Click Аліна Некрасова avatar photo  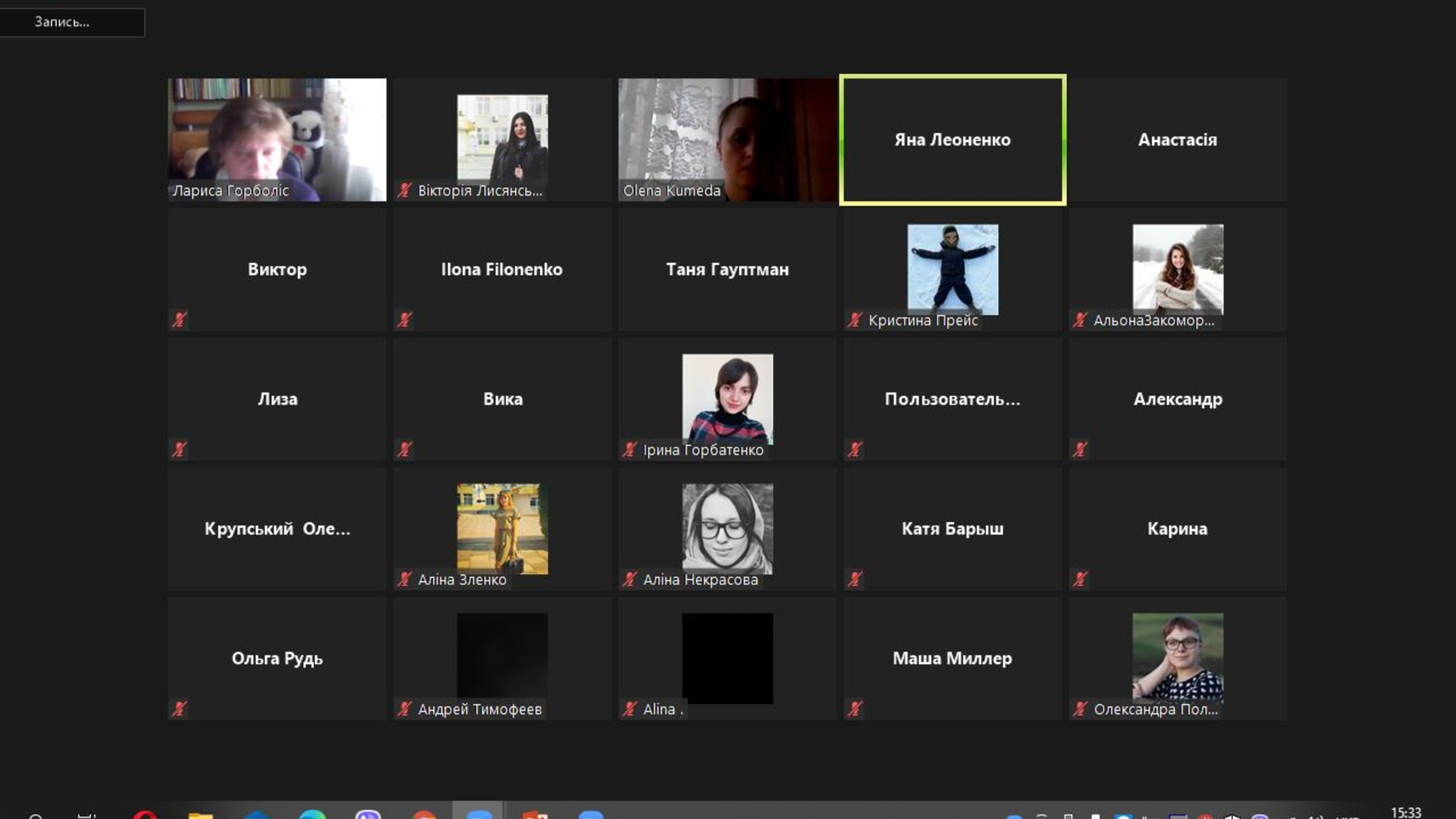tap(727, 528)
